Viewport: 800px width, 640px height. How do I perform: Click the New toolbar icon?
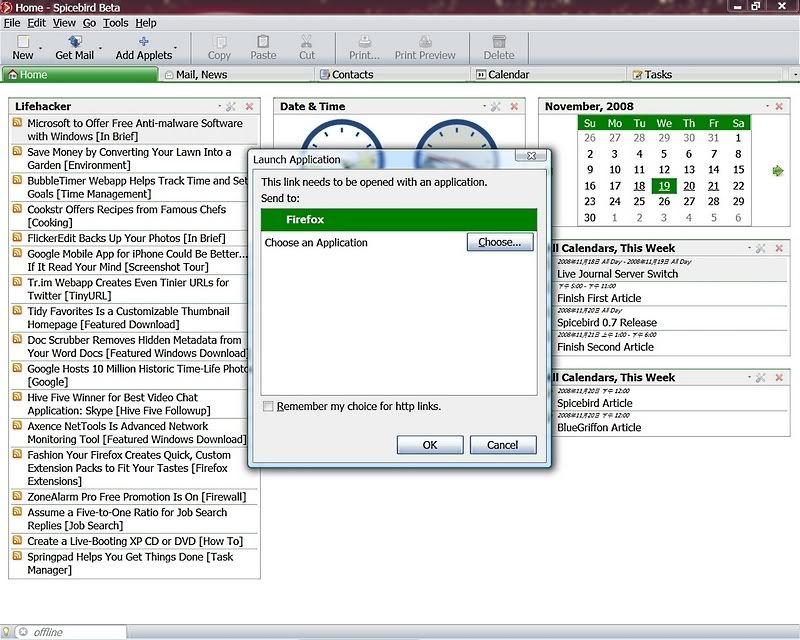[23, 41]
